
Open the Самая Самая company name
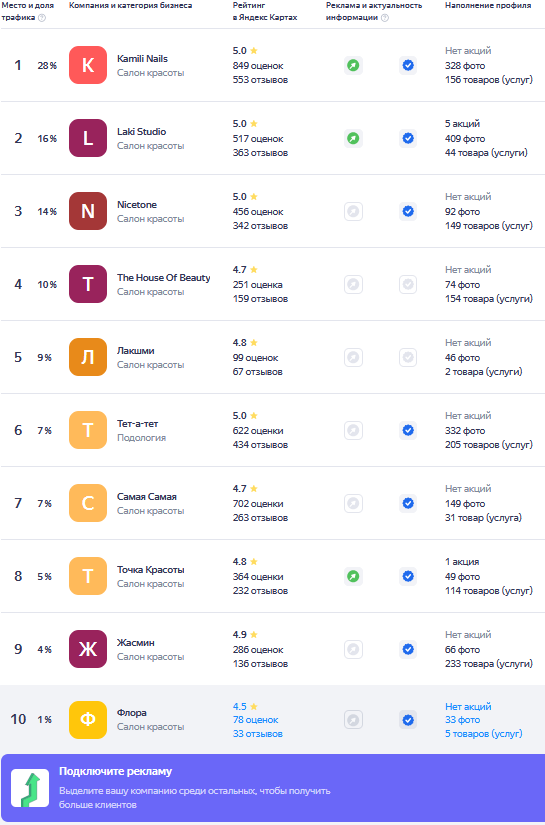(147, 497)
